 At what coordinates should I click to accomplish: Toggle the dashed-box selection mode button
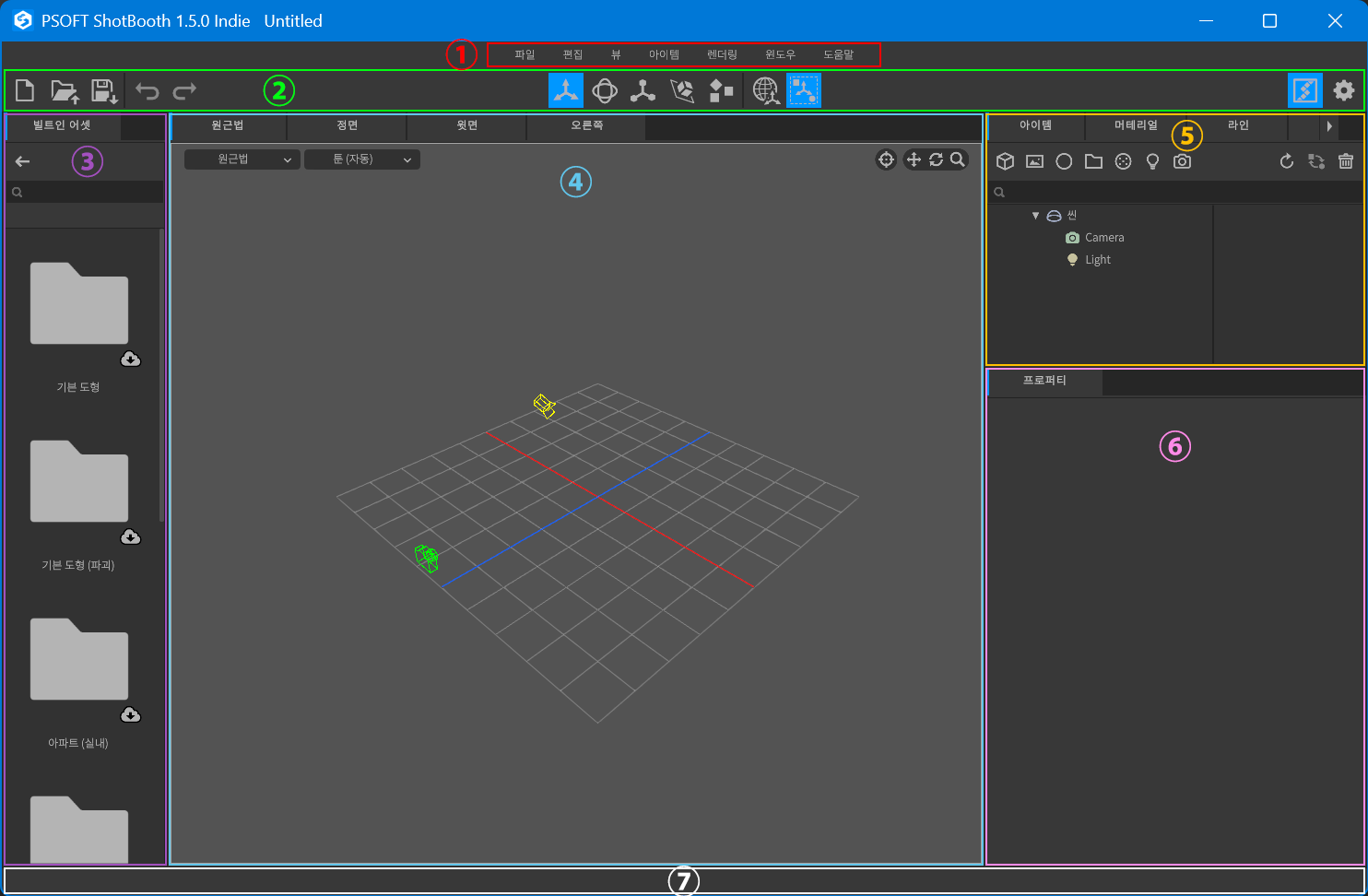(x=804, y=90)
